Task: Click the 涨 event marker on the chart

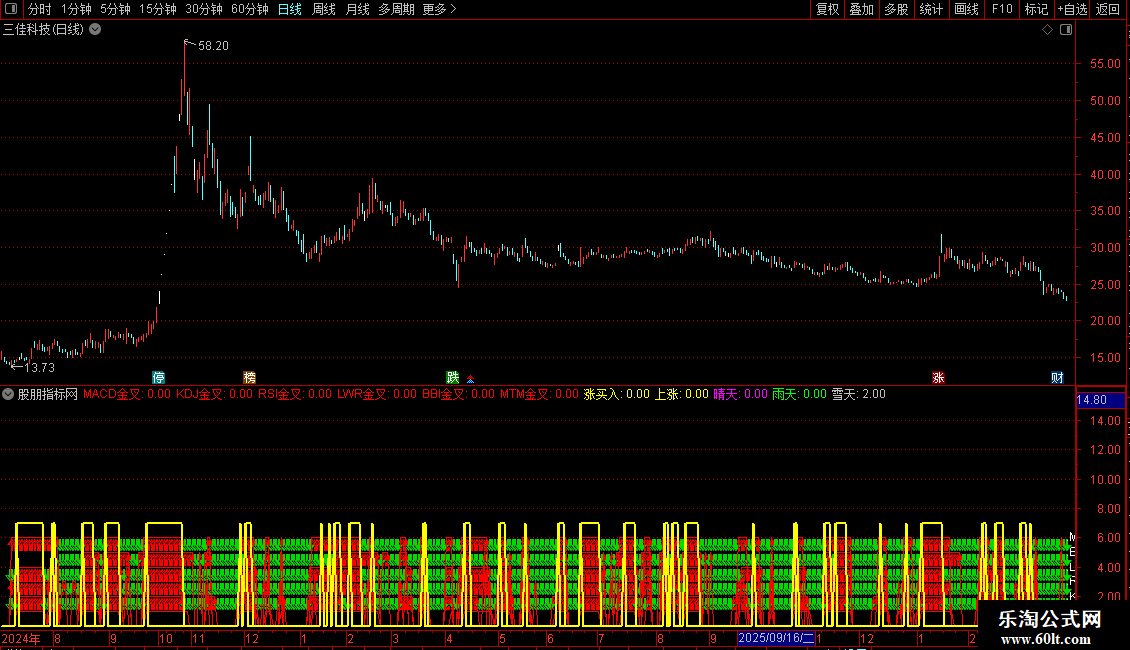Action: tap(938, 378)
